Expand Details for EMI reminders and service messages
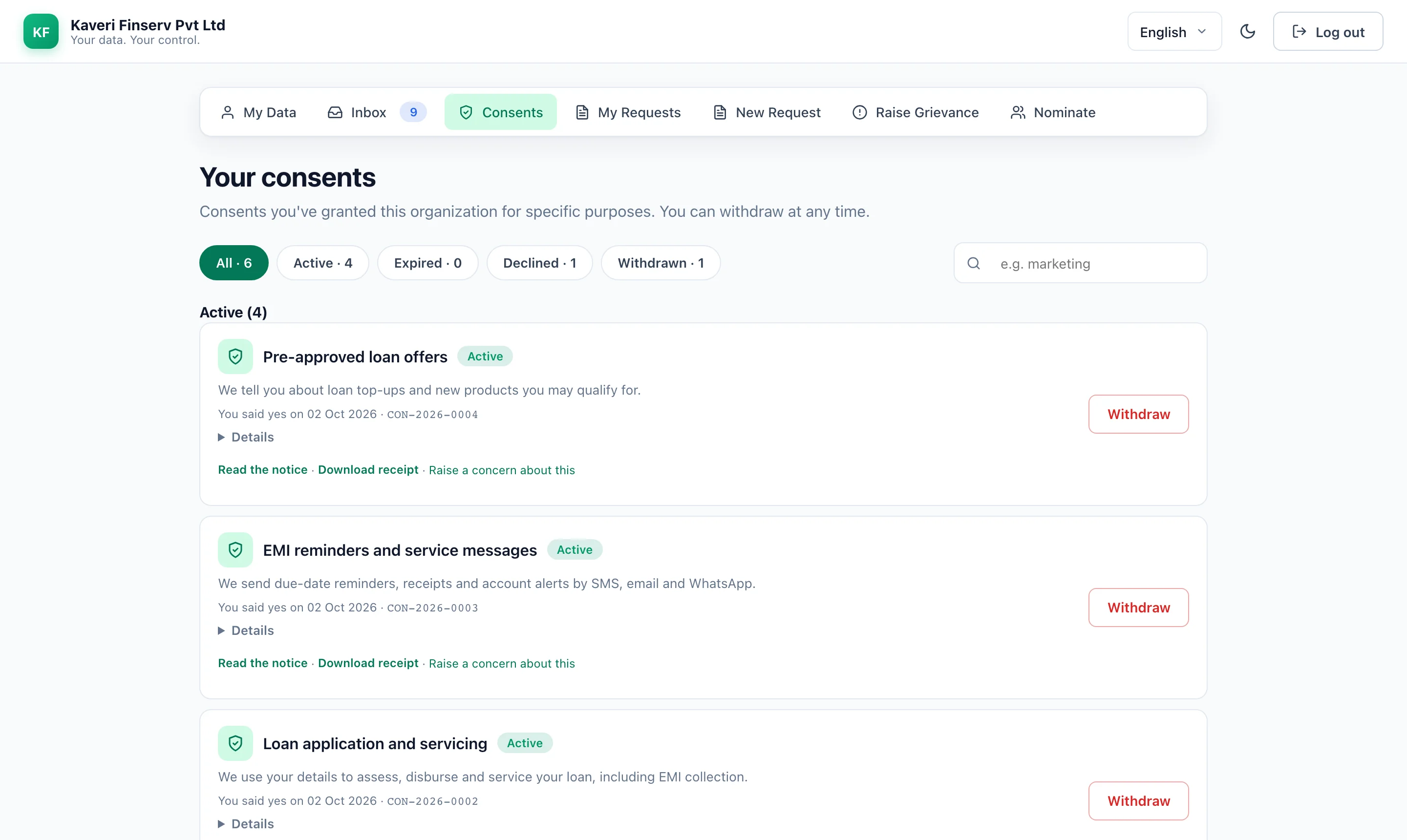The image size is (1407, 840). (246, 630)
